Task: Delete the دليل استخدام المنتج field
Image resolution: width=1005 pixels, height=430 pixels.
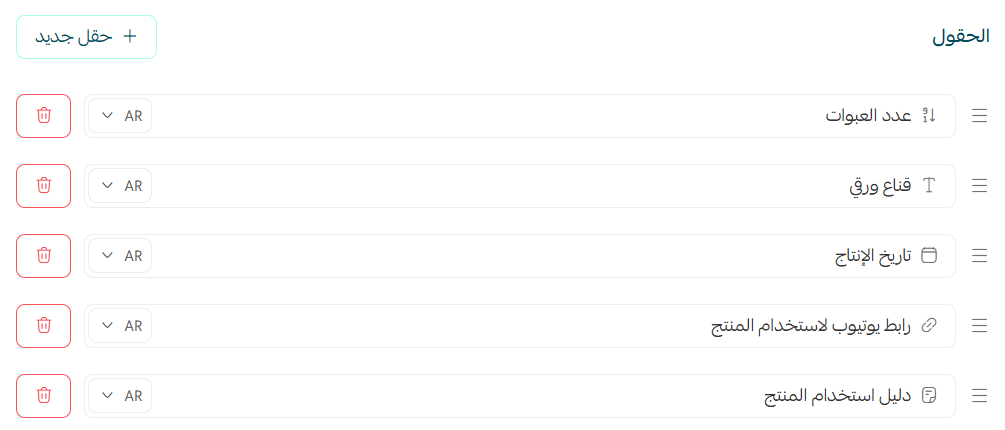Action: [x=43, y=396]
